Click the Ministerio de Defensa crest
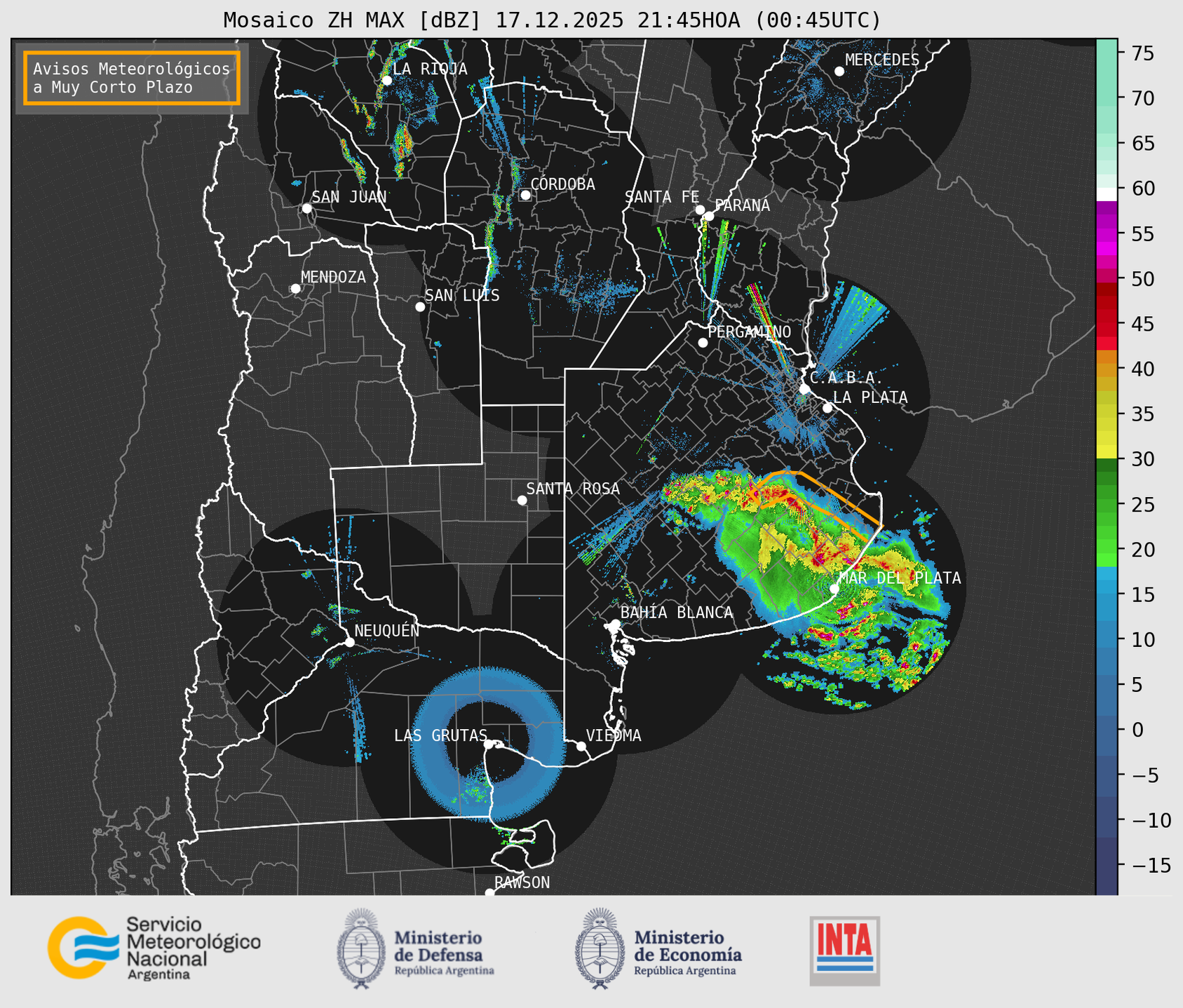This screenshot has height=1008, width=1183. coord(361,948)
